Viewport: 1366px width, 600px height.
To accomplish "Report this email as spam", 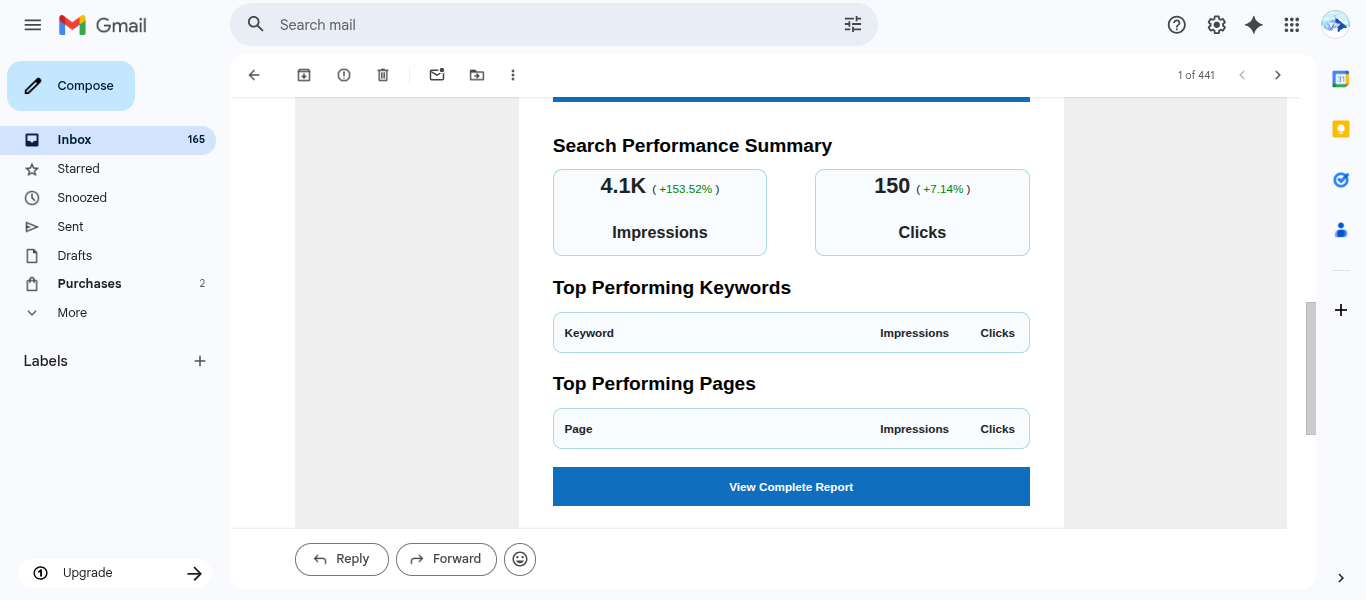I will tap(344, 75).
